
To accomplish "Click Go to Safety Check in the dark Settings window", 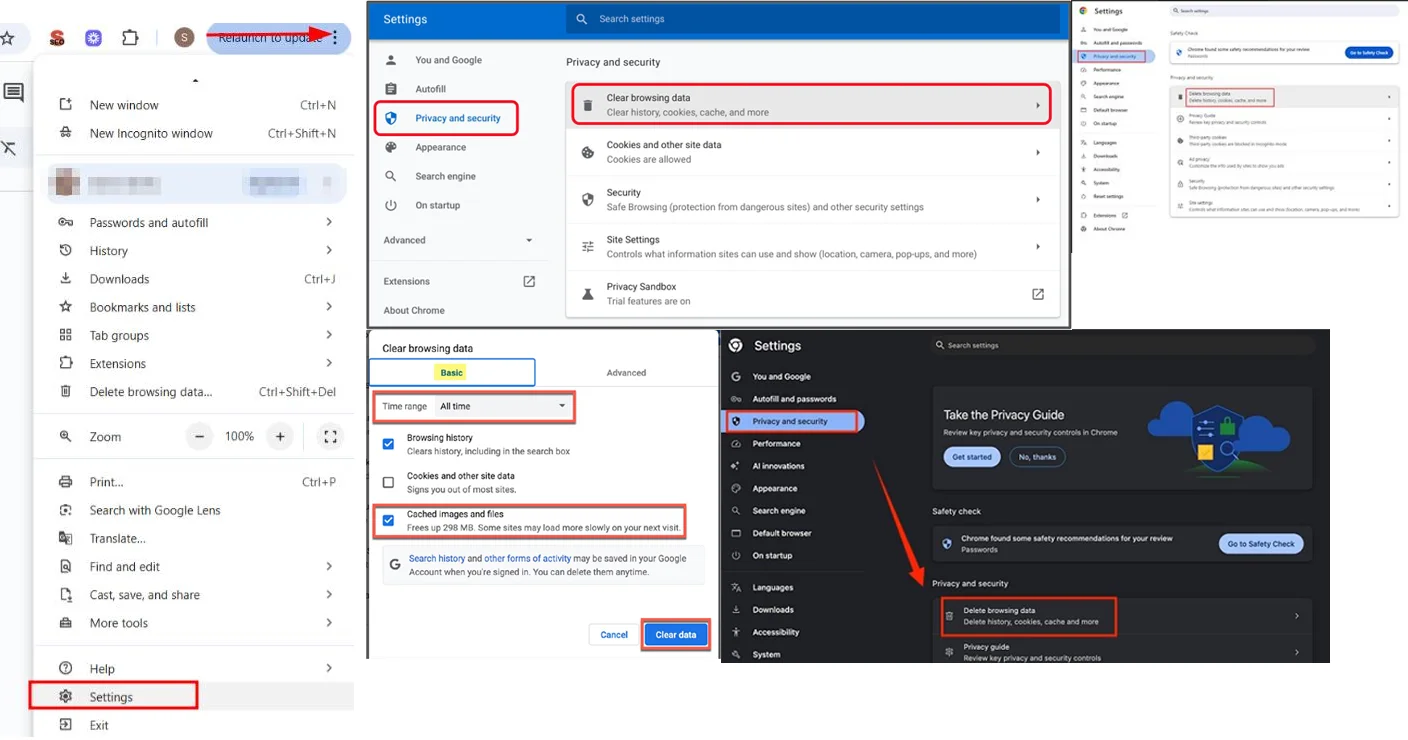I will (1261, 544).
